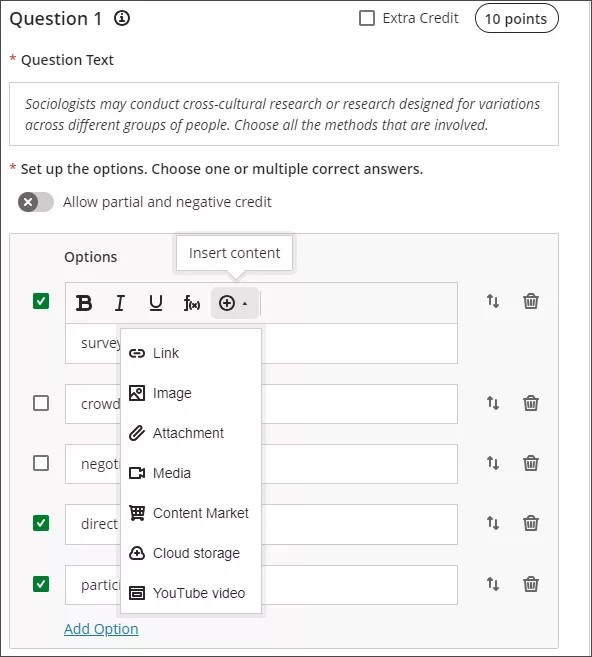Screen dimensions: 592x657
Task: Select Media in the insert menu
Action: 191,473
